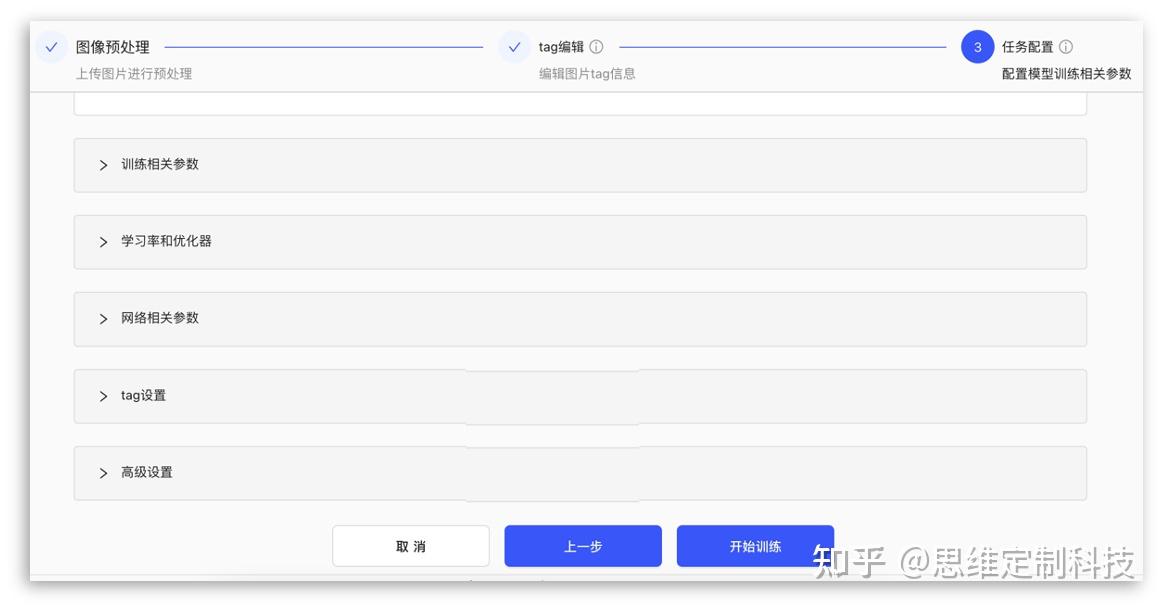Expand the 网络相关参数 chevron

coord(103,319)
